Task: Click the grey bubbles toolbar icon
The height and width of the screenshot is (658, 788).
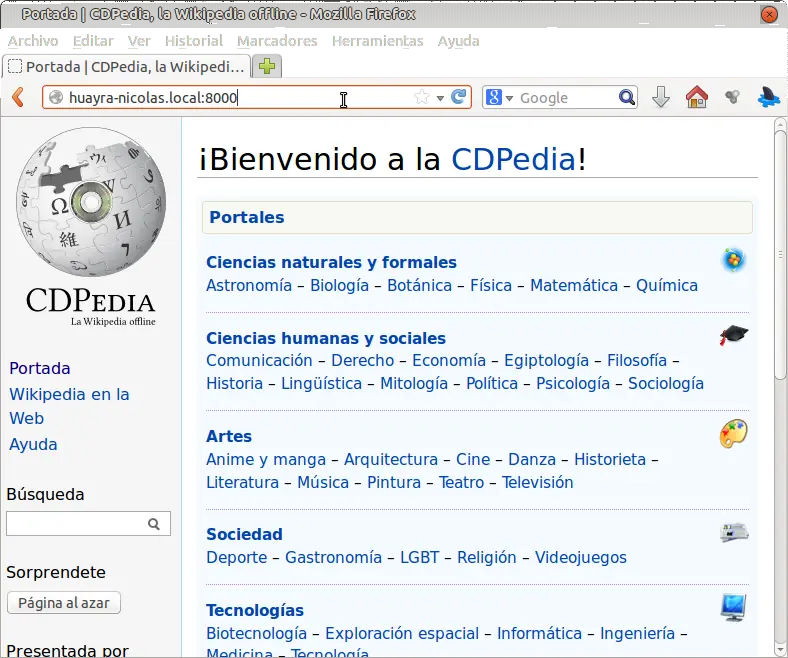Action: click(733, 97)
